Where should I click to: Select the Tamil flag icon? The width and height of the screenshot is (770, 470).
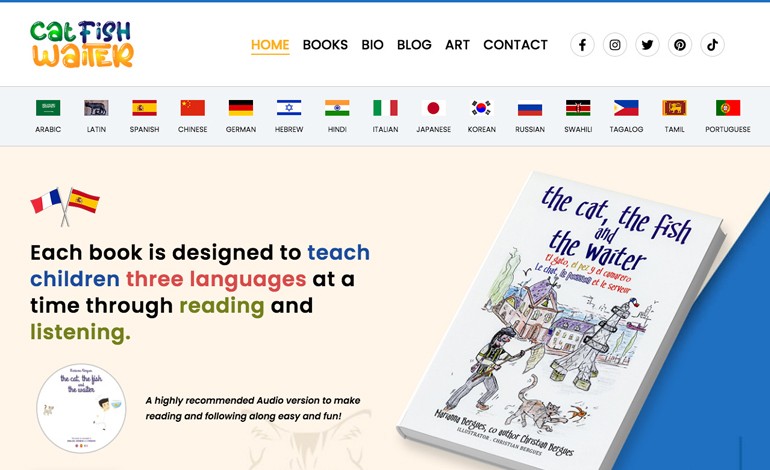coord(674,108)
